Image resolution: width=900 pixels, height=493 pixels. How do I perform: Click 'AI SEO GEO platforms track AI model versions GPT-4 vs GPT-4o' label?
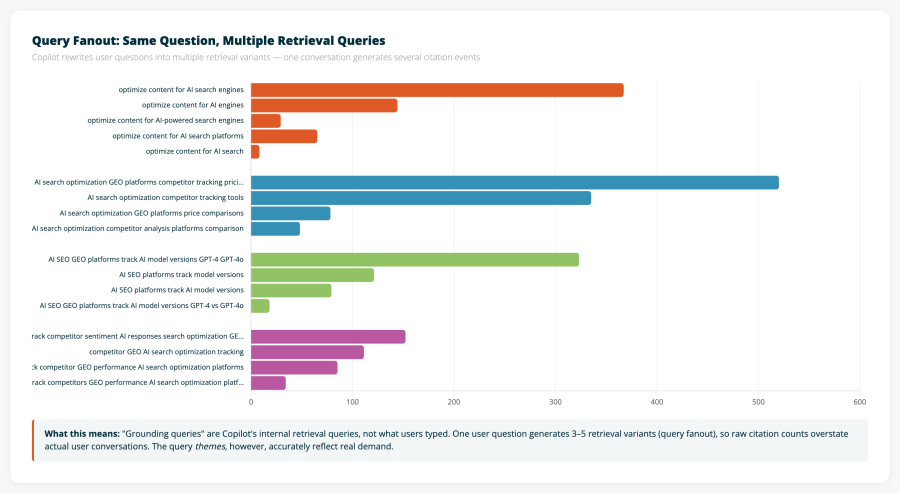[141, 306]
